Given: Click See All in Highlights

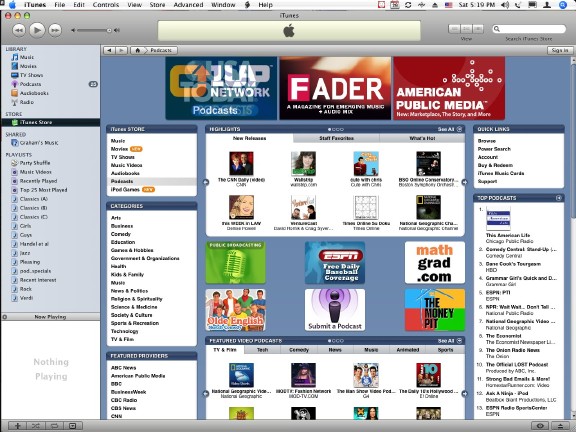Looking at the screenshot, I should pyautogui.click(x=450, y=129).
